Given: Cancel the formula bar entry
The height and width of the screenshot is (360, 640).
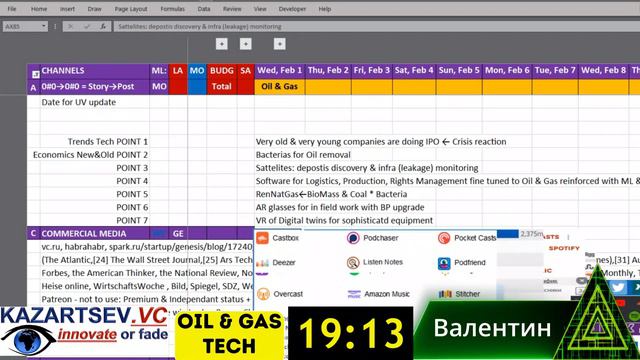Looking at the screenshot, I should tap(70, 27).
